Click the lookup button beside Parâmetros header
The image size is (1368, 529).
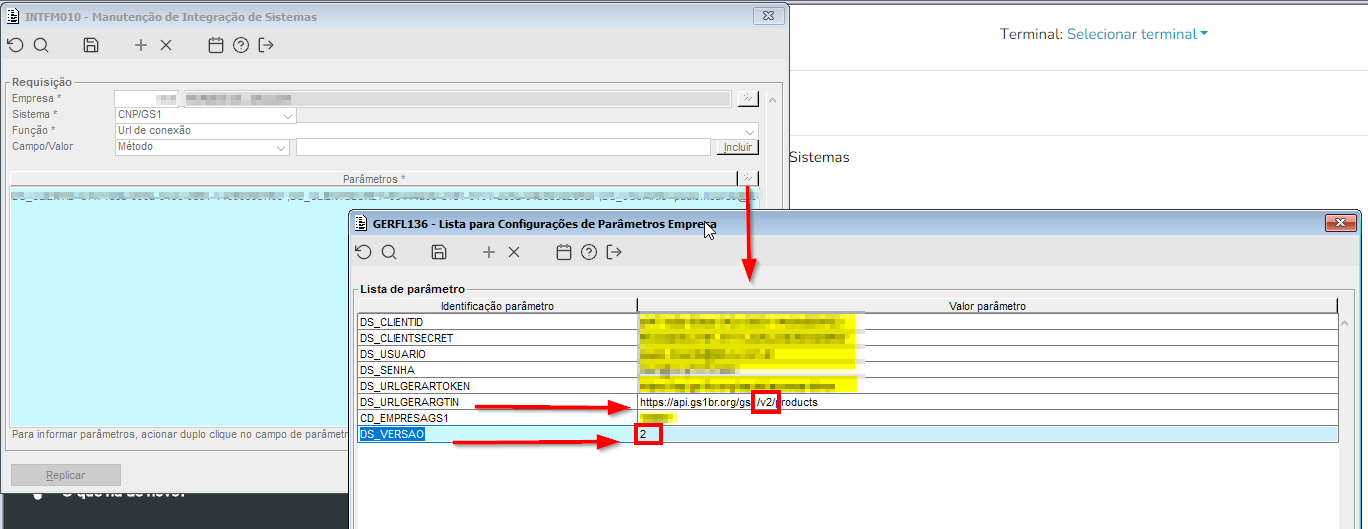point(748,178)
